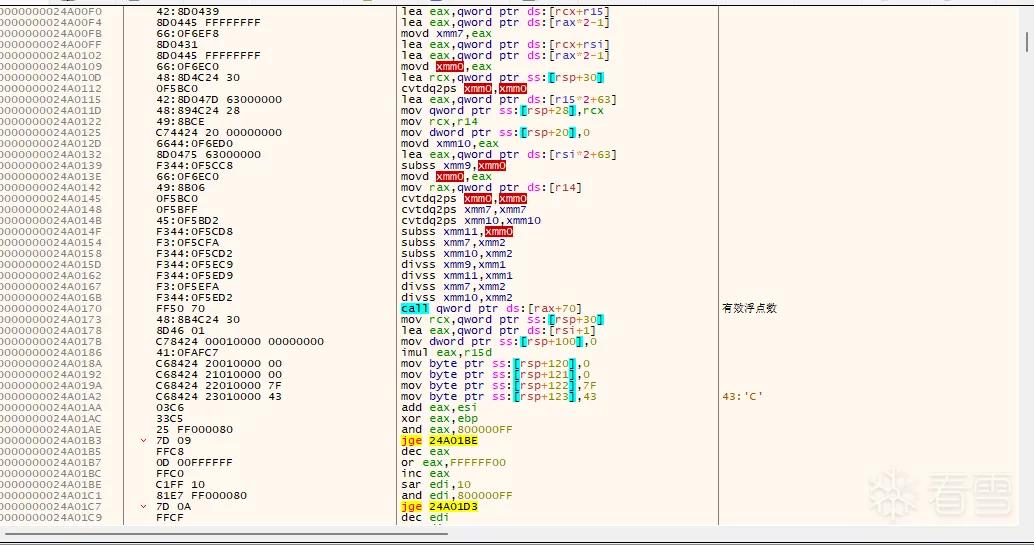Select the sar edi,10 instruction

pyautogui.click(x=436, y=484)
